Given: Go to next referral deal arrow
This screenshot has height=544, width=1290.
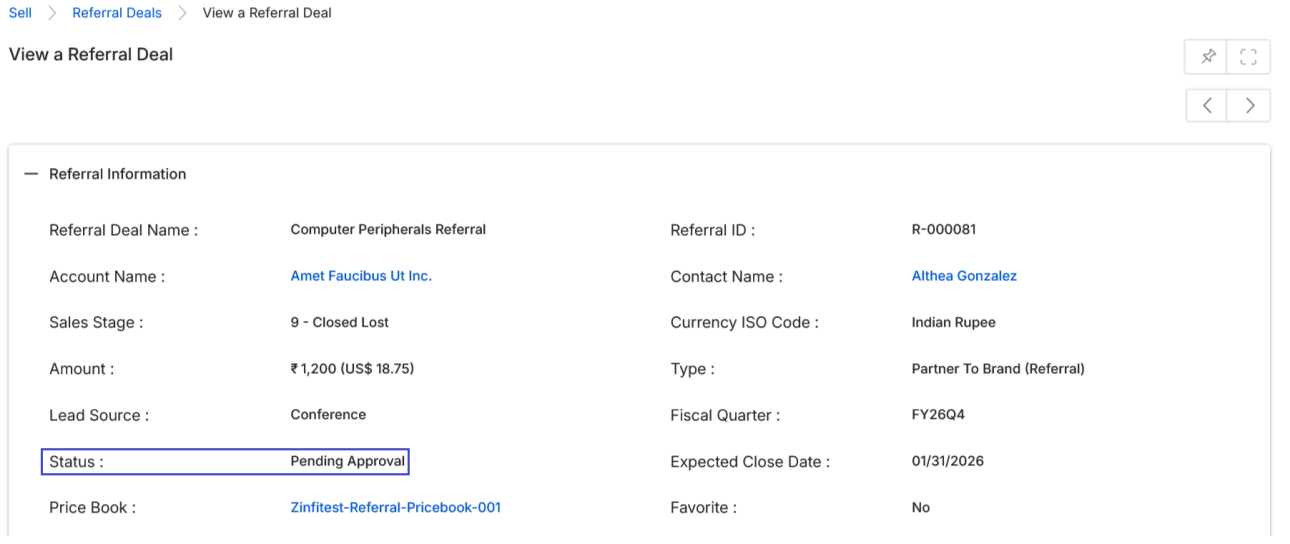Looking at the screenshot, I should point(1249,105).
